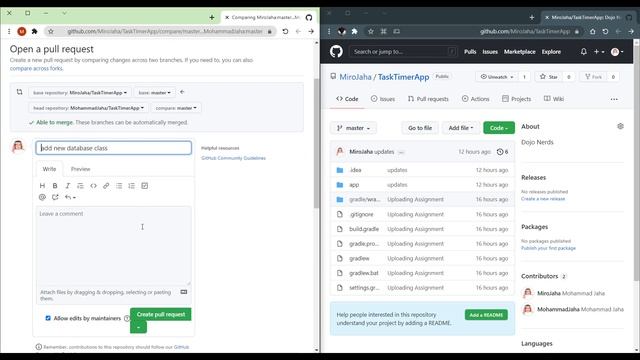The width and height of the screenshot is (640, 360).
Task: Open master branch selector in right window
Action: click(x=353, y=128)
